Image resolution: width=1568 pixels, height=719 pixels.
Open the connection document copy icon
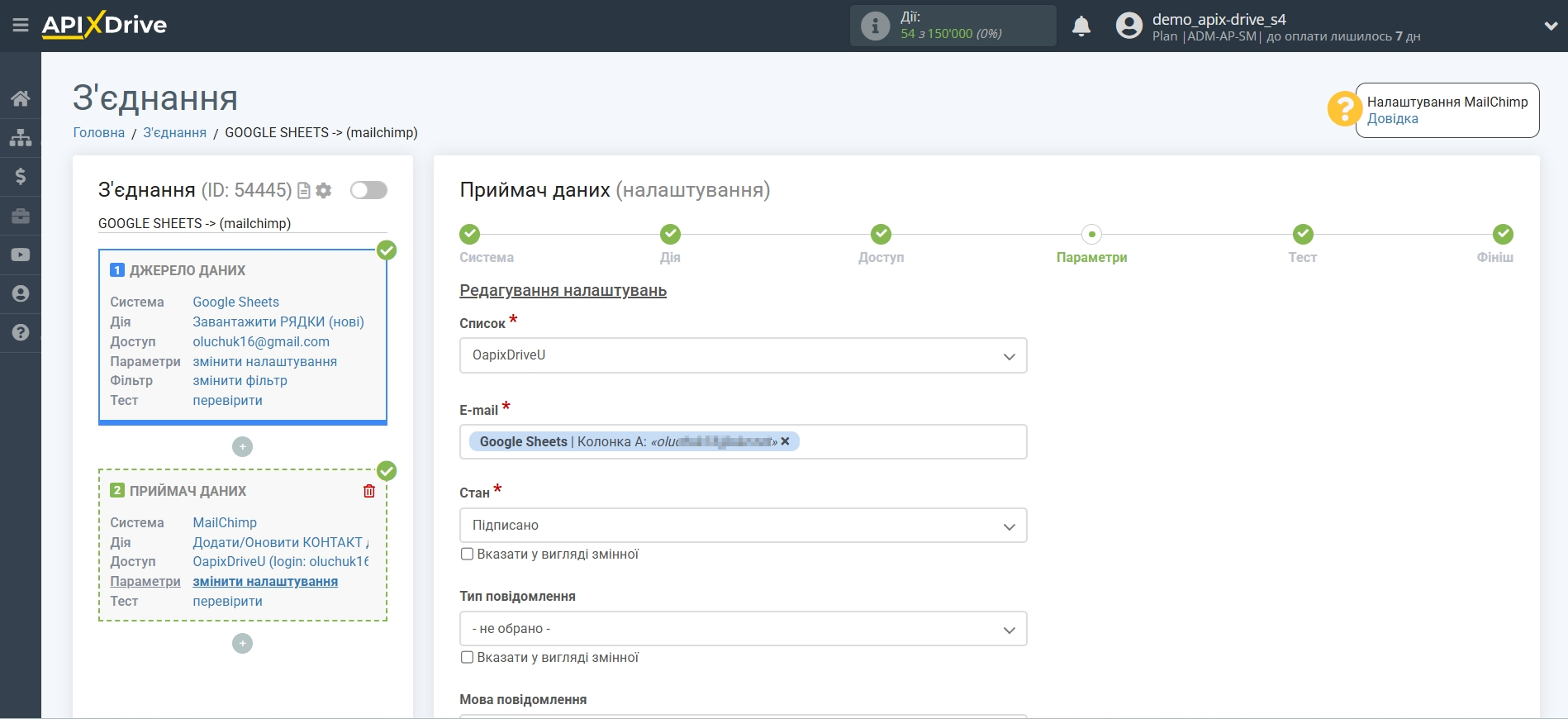point(304,191)
